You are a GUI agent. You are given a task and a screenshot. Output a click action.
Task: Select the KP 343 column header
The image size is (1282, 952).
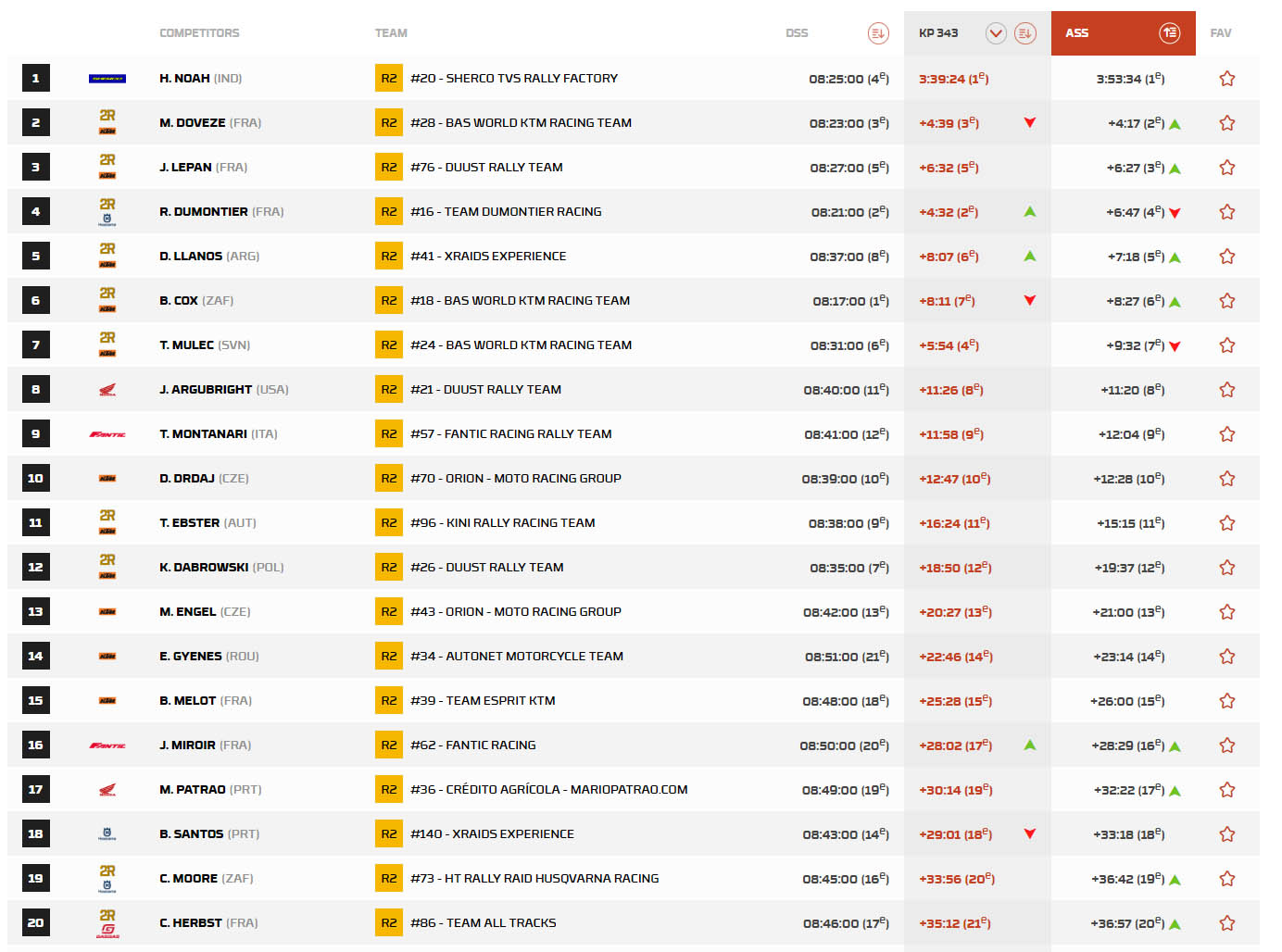938,33
